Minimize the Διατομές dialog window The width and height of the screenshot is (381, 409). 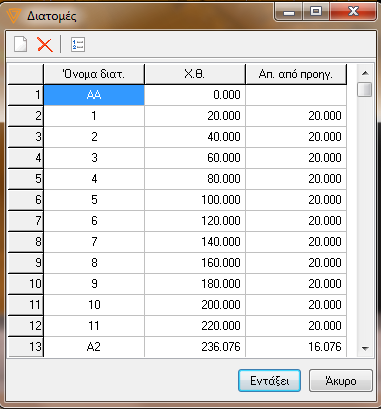[x=289, y=12]
